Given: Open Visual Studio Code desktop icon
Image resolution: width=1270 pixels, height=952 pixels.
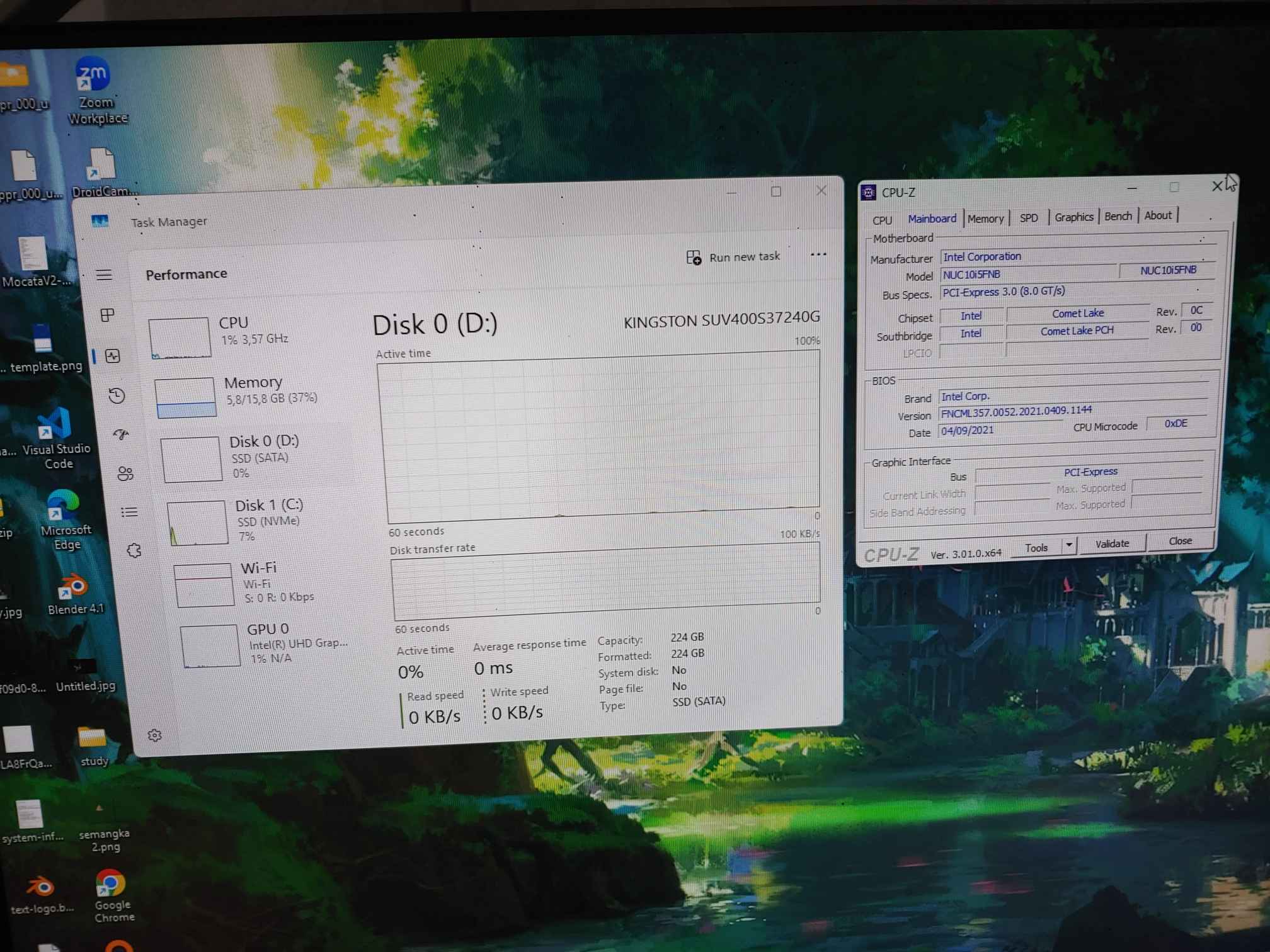Looking at the screenshot, I should (56, 439).
